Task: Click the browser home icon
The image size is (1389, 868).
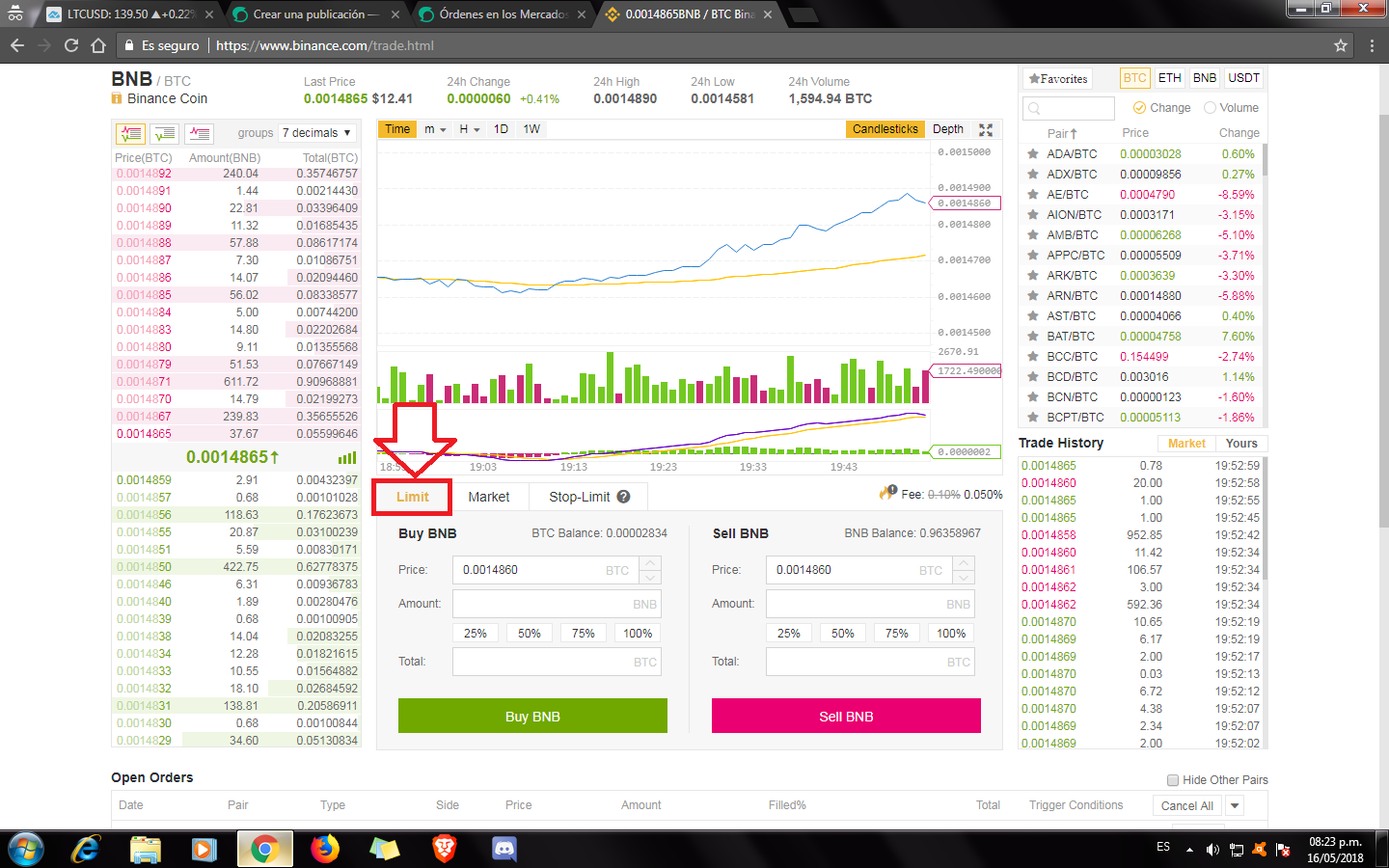Action: [97, 45]
